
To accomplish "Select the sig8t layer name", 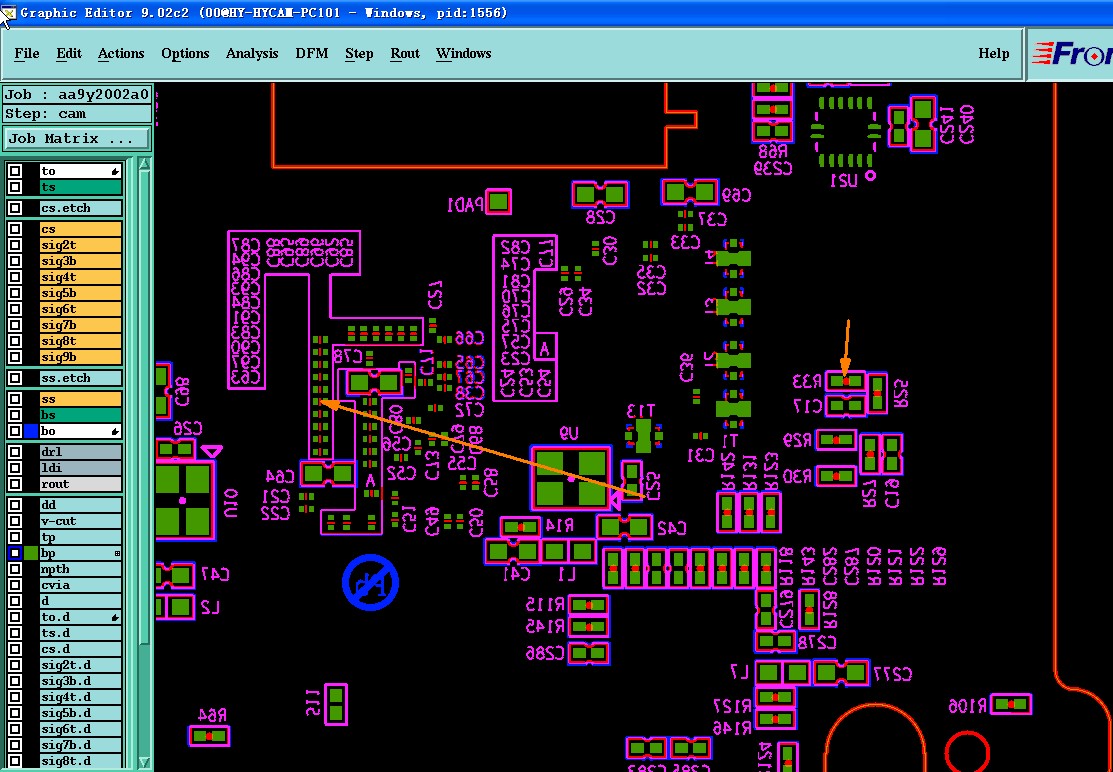I will [81, 341].
